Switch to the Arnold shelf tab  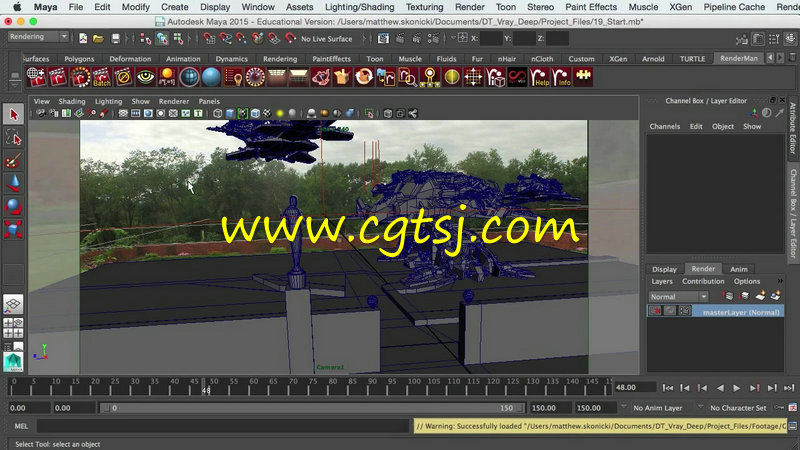point(653,59)
